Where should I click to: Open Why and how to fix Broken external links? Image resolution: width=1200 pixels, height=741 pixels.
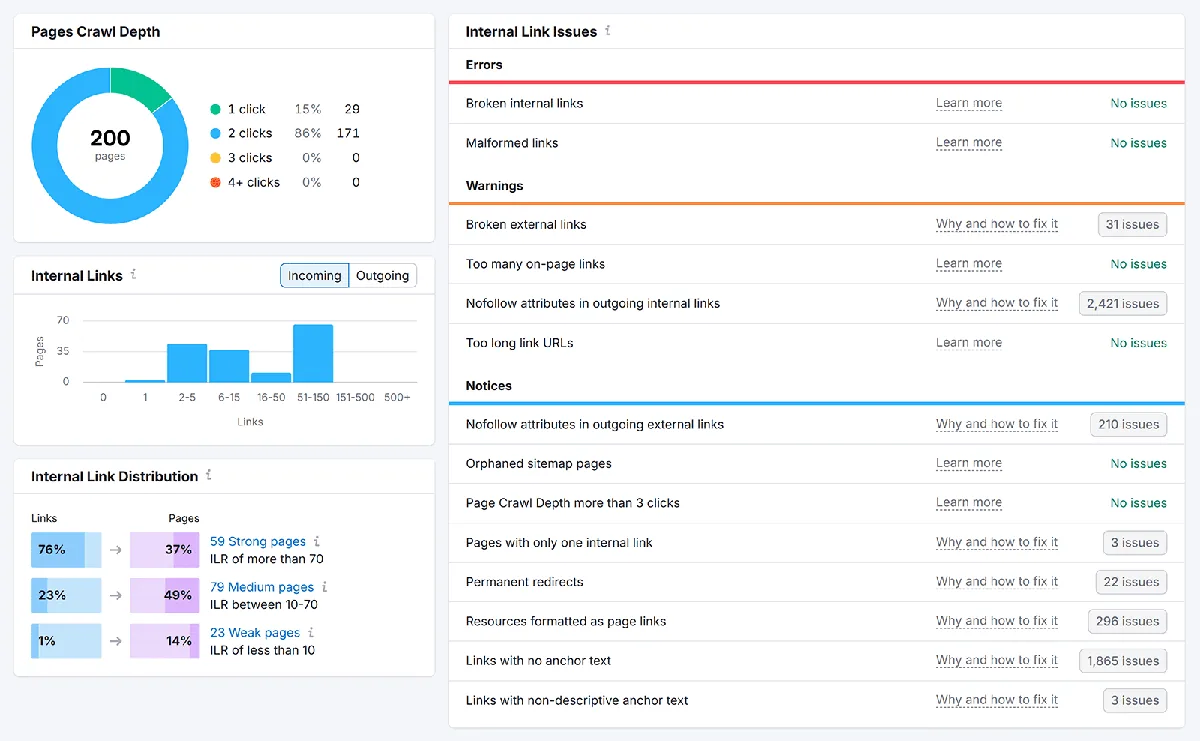click(x=997, y=224)
